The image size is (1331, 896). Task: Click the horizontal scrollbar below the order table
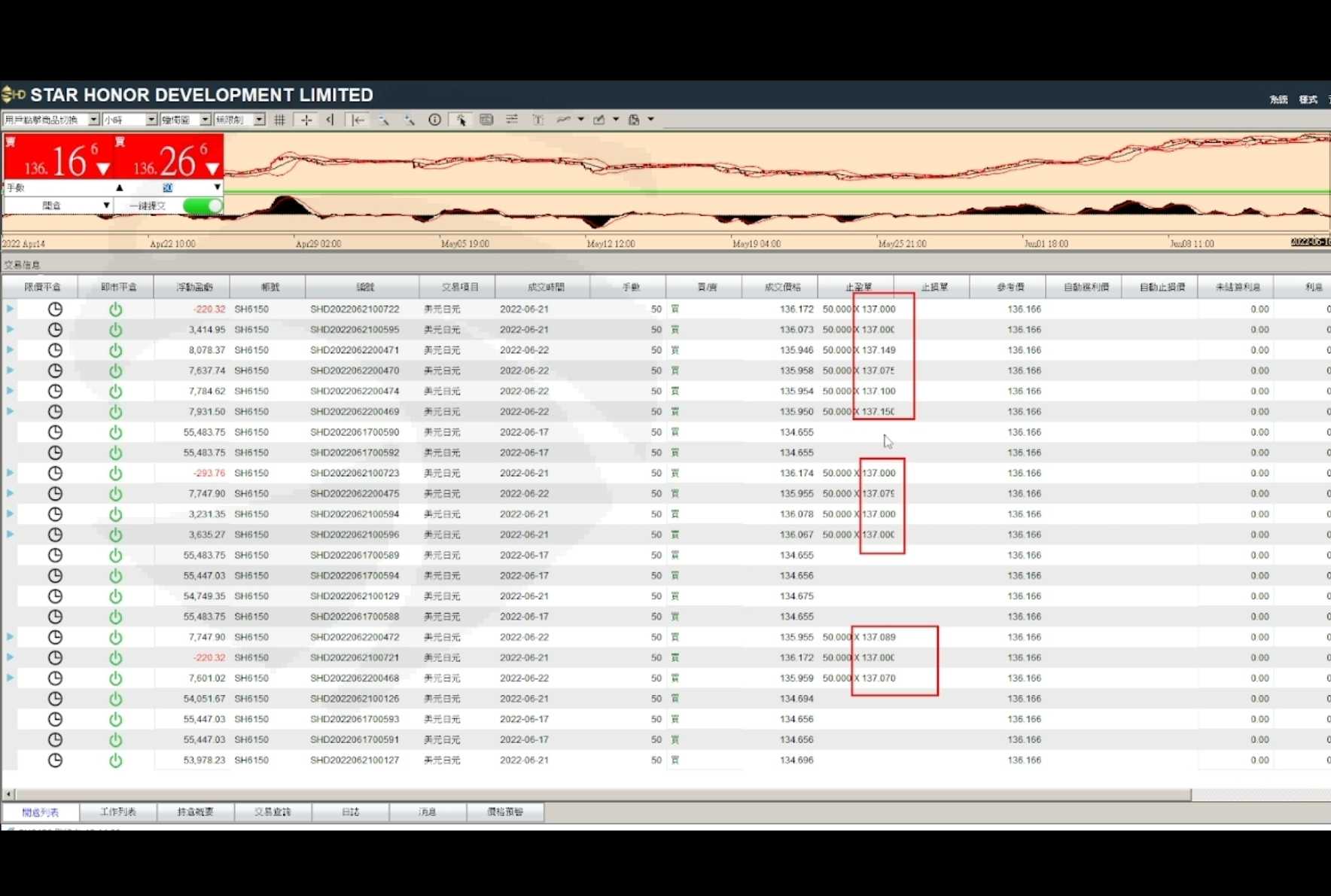602,794
